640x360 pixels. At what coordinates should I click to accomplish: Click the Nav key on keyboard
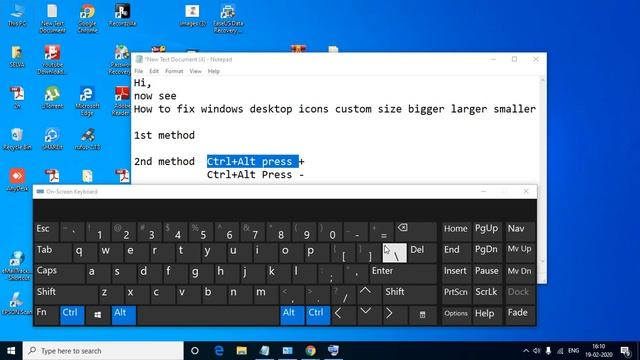coord(520,231)
